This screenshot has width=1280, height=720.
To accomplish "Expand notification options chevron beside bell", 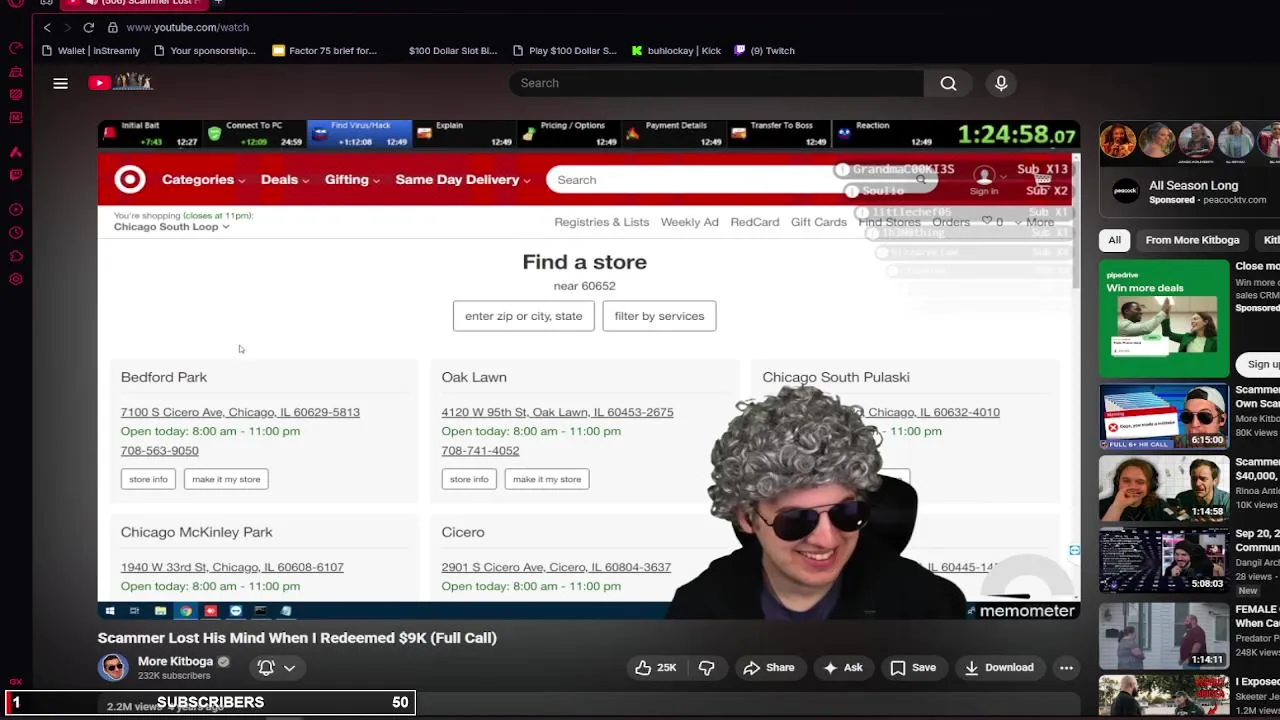I will coord(289,667).
